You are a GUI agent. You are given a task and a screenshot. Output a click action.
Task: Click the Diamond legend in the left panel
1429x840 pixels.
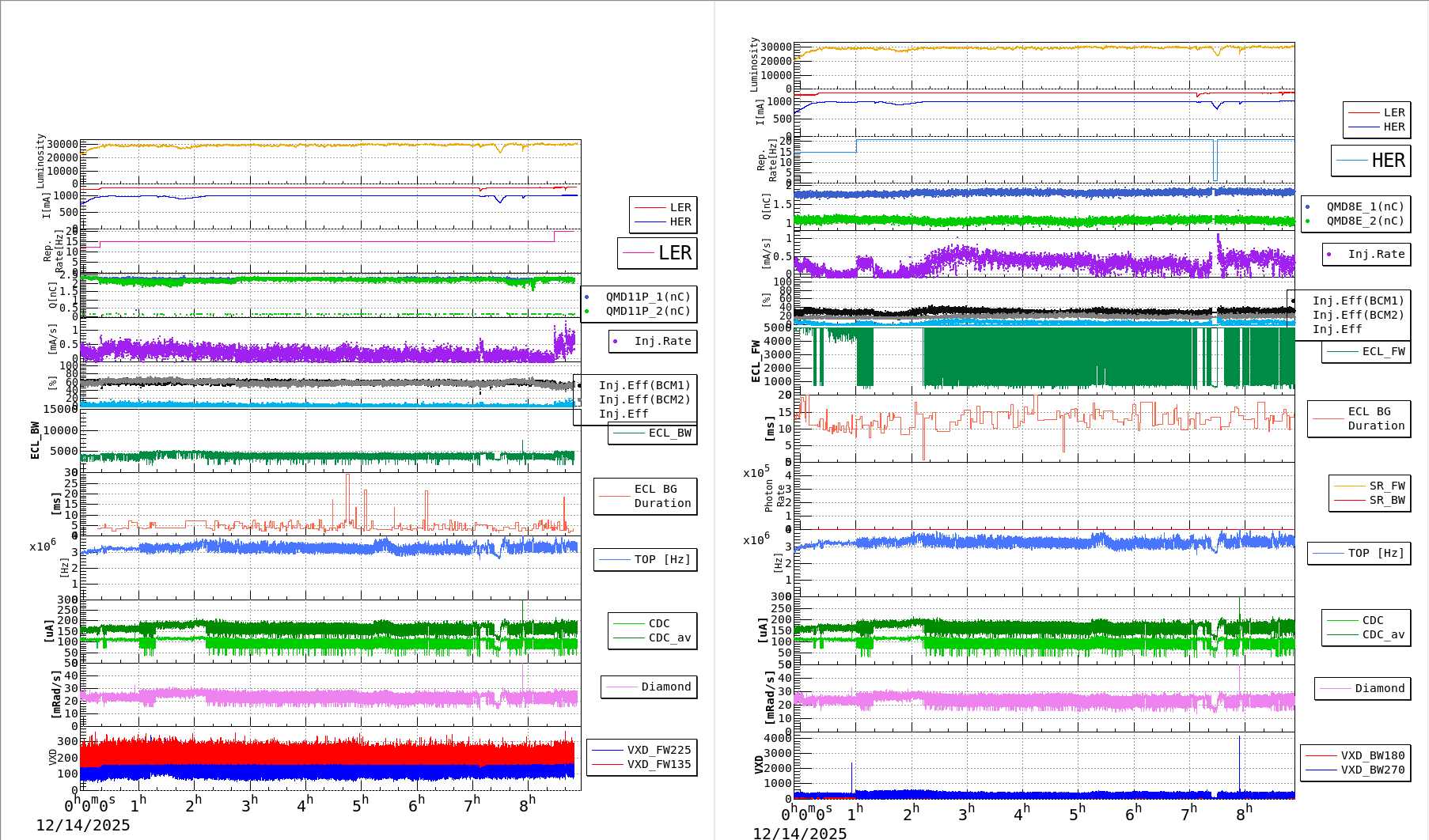click(665, 687)
